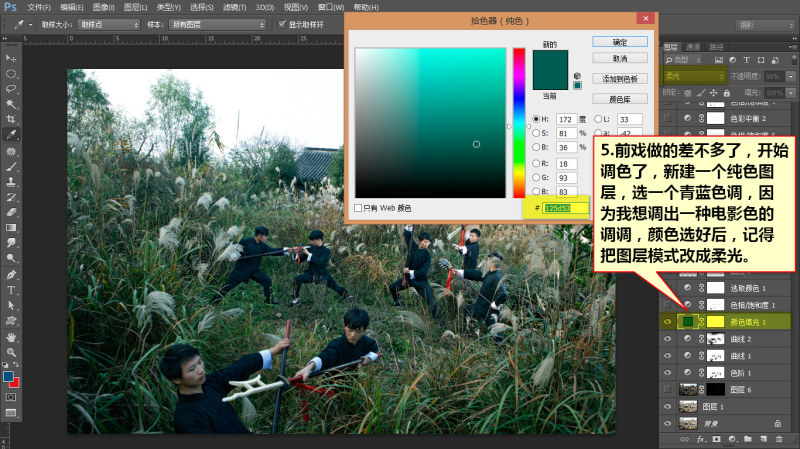Screen dimensions: 800x449
Task: Select the S saturation radio button
Action: tap(536, 133)
